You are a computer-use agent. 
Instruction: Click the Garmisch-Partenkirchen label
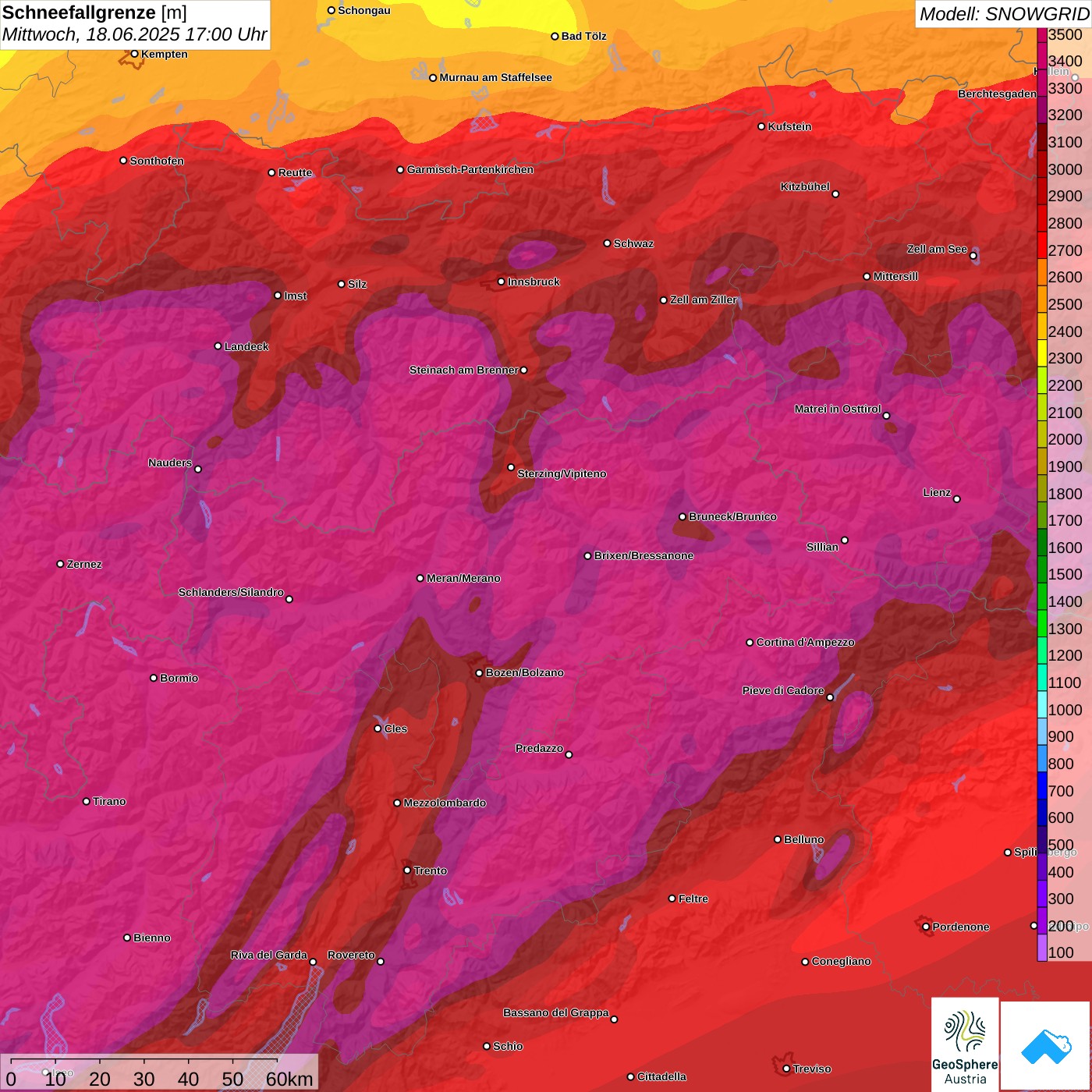[x=470, y=169]
